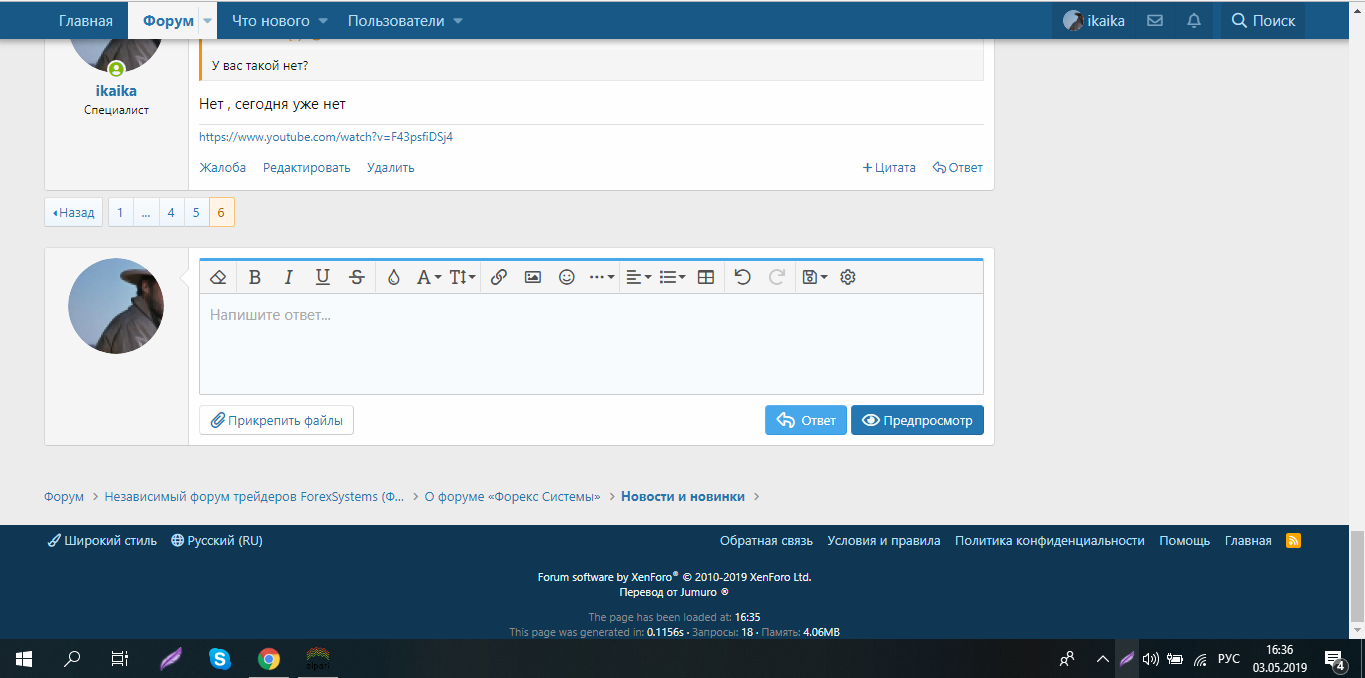
Task: Click the eraser remove-formatting icon
Action: coord(220,277)
